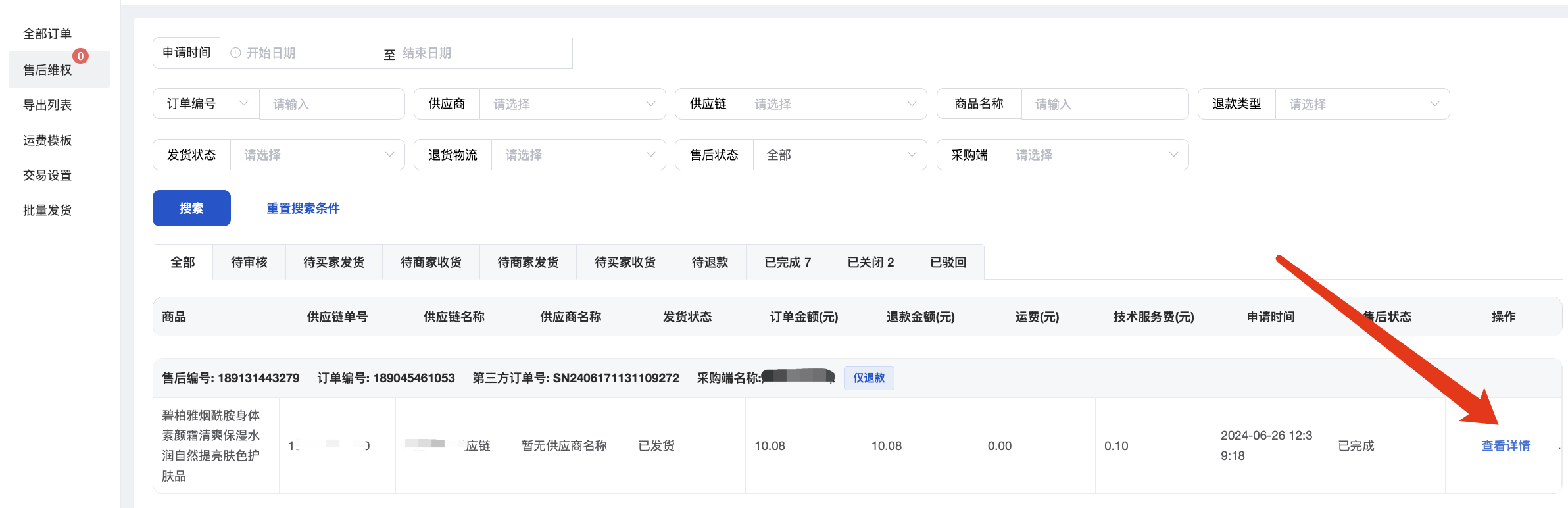Click the clock icon in date range field
Viewport: 1568px width, 508px height.
pyautogui.click(x=235, y=53)
